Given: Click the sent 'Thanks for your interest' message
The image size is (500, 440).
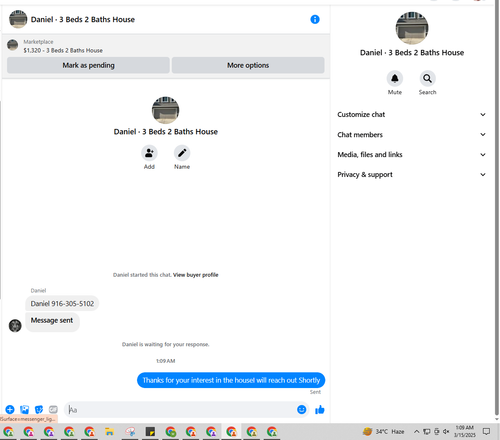Looking at the screenshot, I should [231, 380].
